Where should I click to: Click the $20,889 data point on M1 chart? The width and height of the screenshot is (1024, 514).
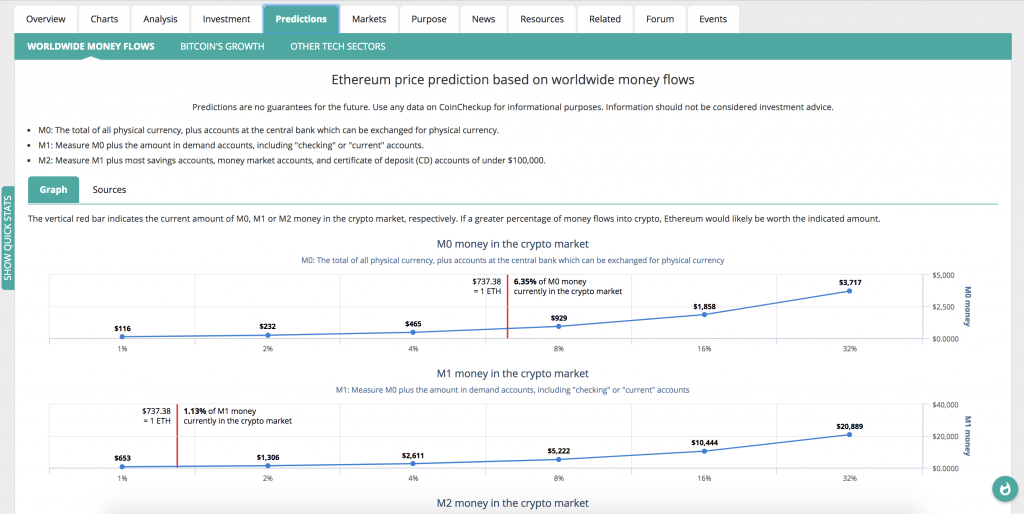pos(849,434)
